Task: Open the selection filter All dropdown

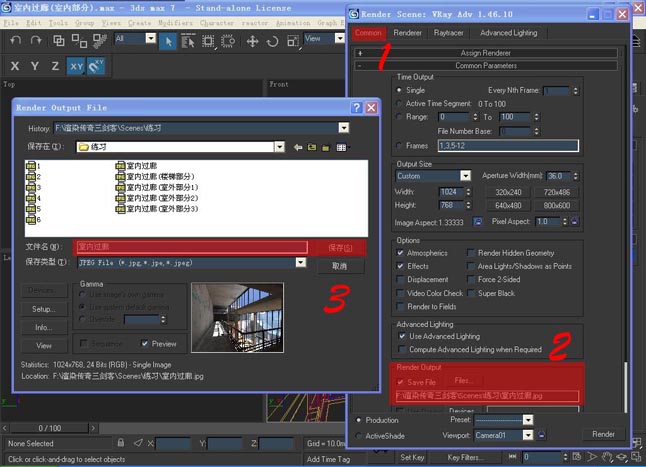Action: coord(151,38)
